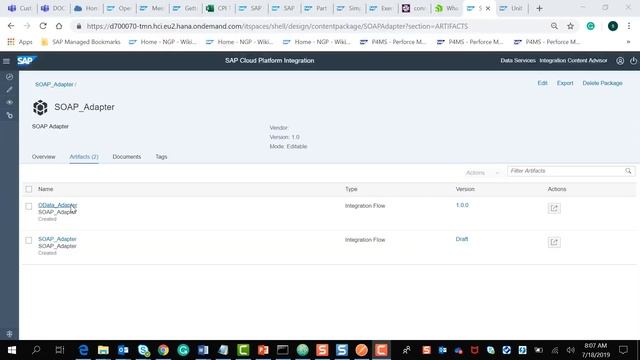Image resolution: width=640 pixels, height=360 pixels.
Task: Open SAP Managed Bookmarks folder
Action: [81, 42]
